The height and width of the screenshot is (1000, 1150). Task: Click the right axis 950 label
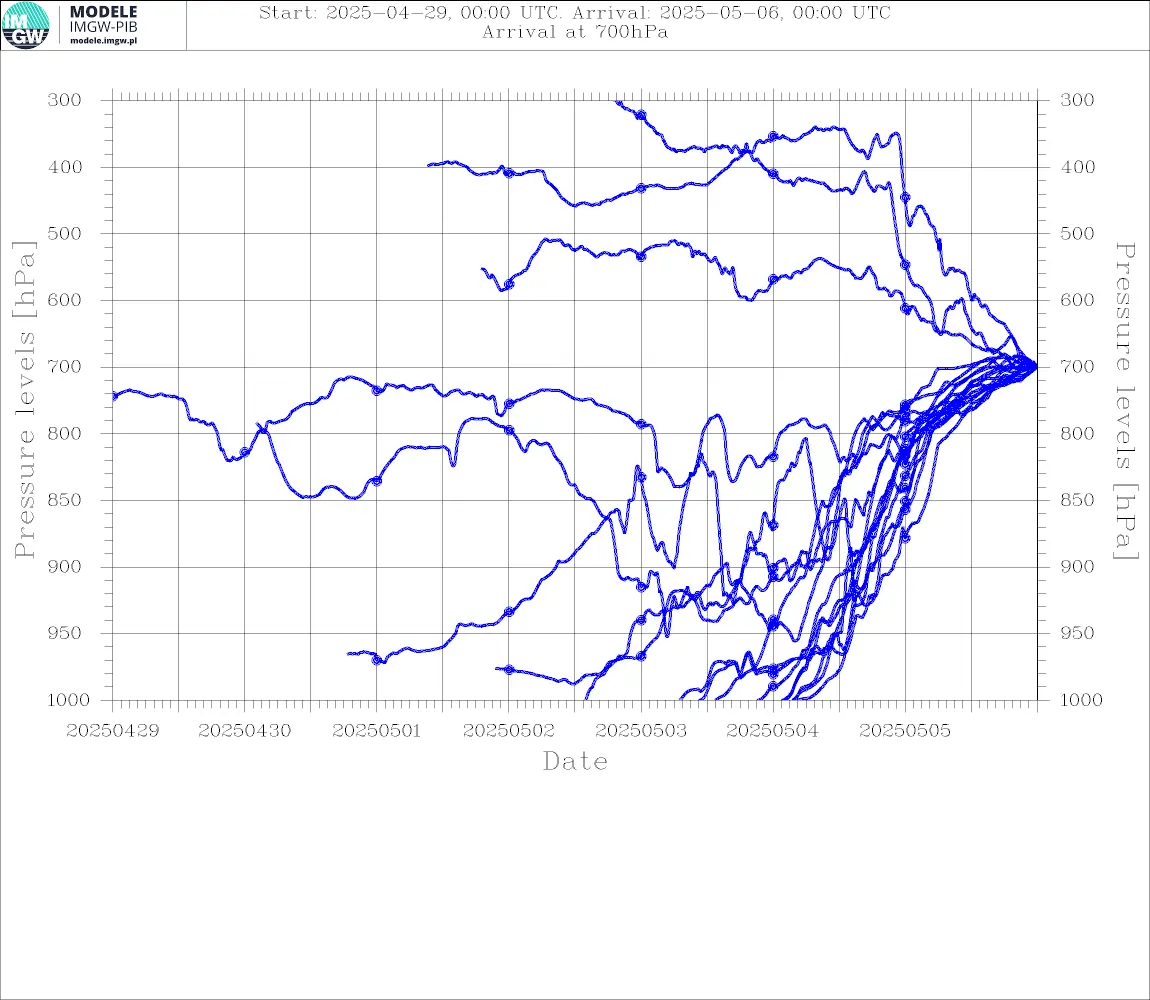tap(1077, 633)
